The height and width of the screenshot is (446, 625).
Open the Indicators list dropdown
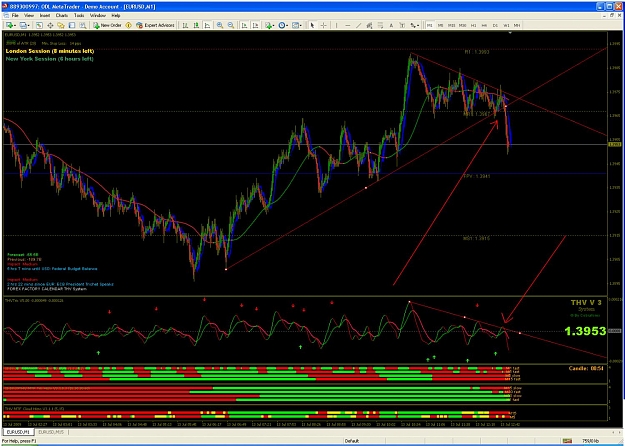coord(269,25)
